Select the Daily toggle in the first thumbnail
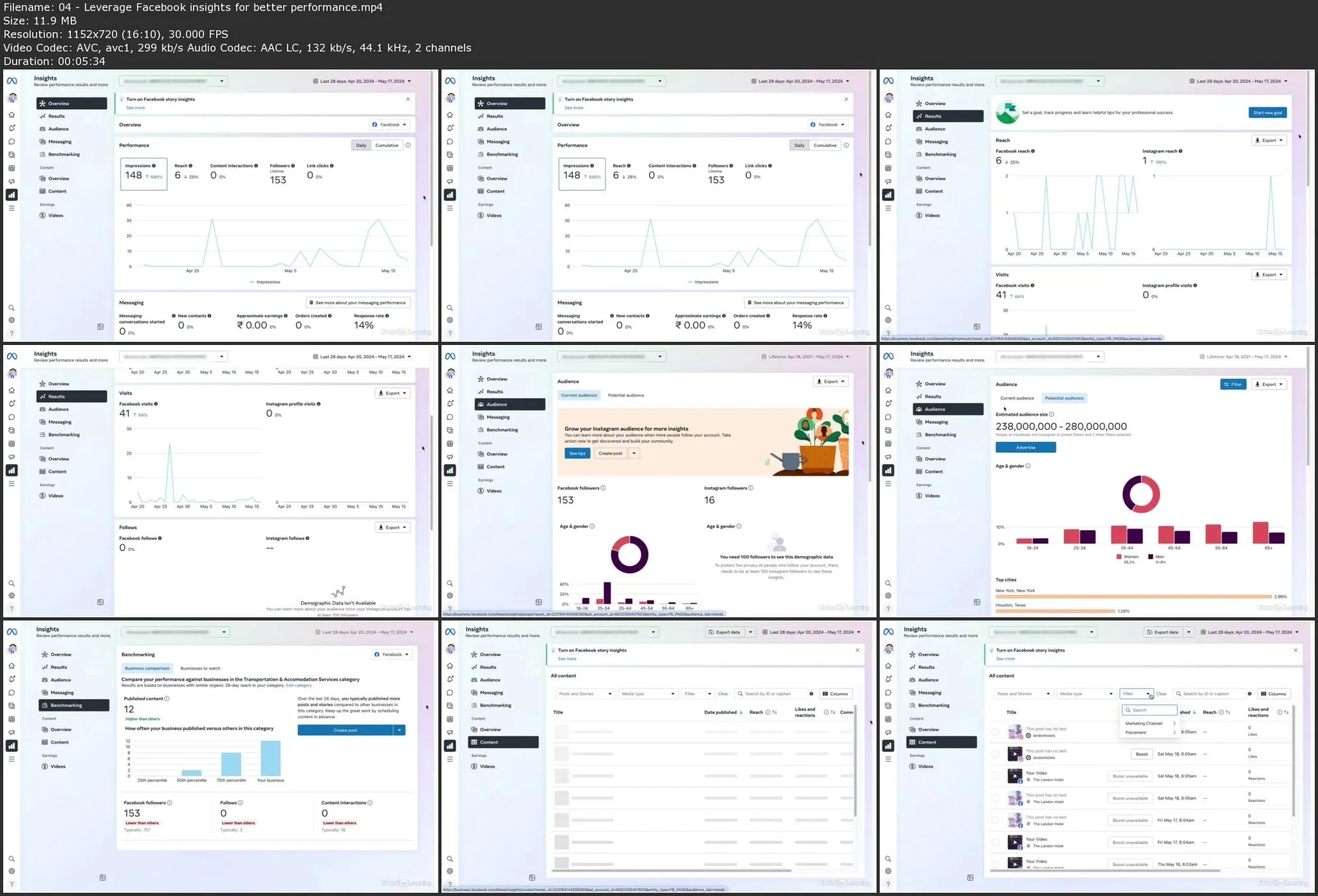Viewport: 1318px width, 896px height. coord(361,145)
